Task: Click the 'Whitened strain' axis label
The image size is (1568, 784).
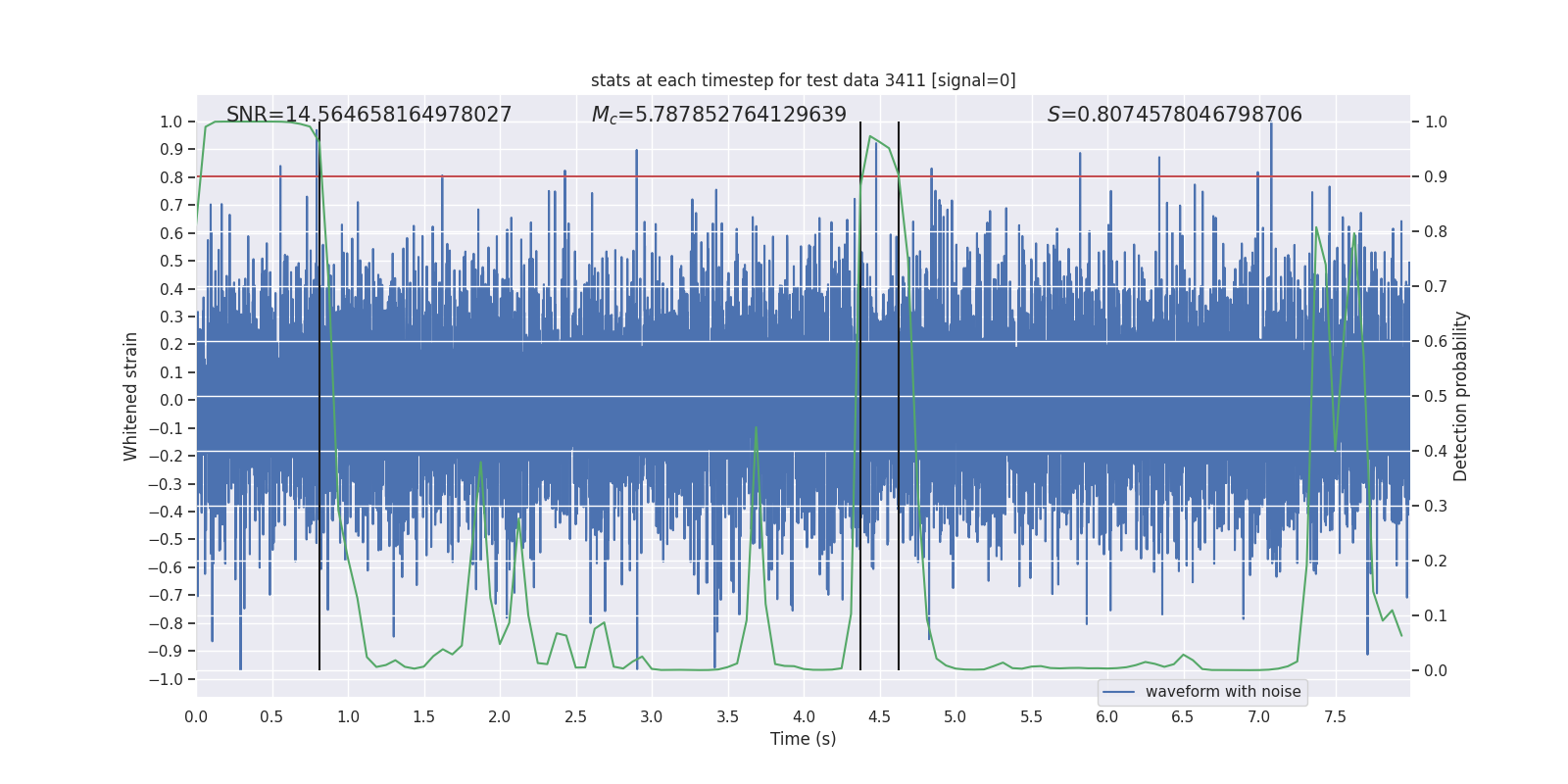Action: click(x=131, y=396)
